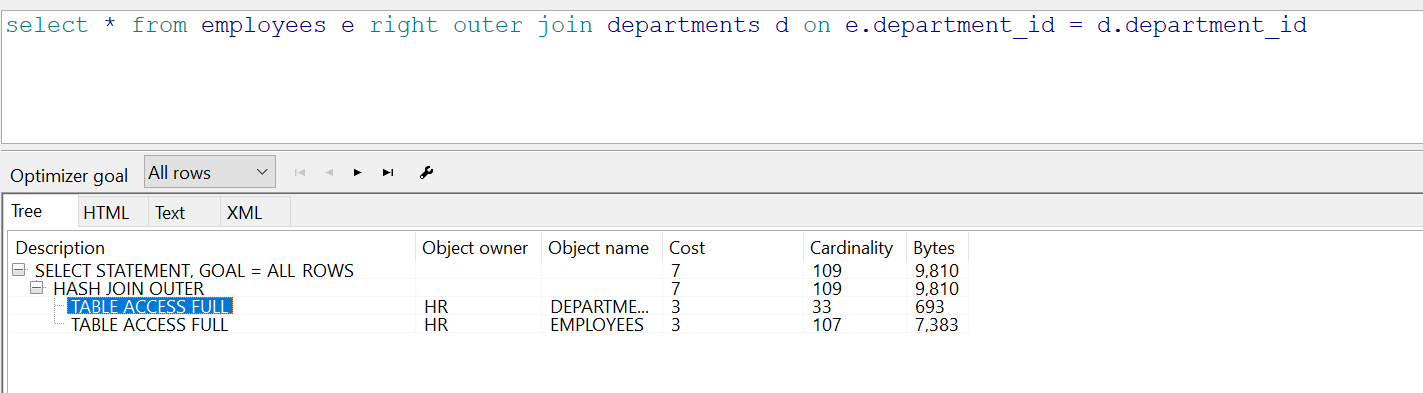Screen dimensions: 1423x393
Task: Collapse the SELECT STATEMENT tree node
Action: 20,270
